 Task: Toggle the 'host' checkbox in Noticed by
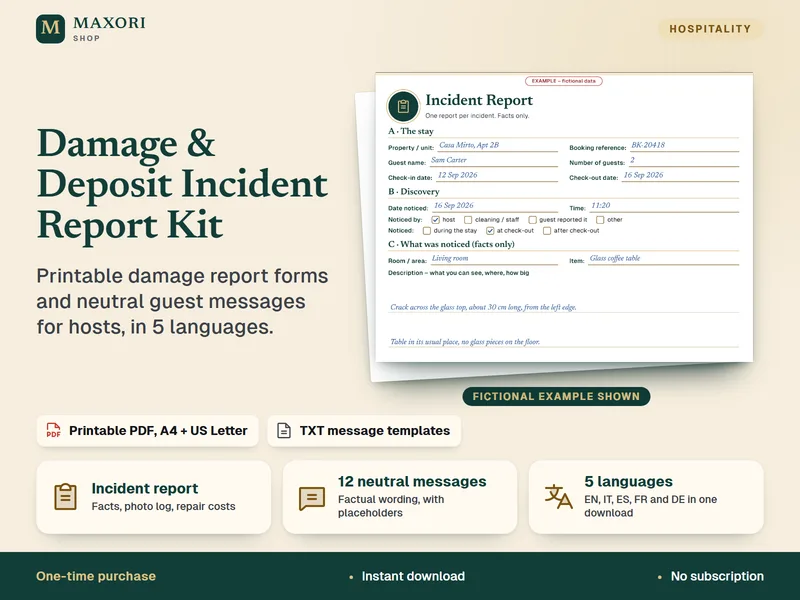[435, 220]
